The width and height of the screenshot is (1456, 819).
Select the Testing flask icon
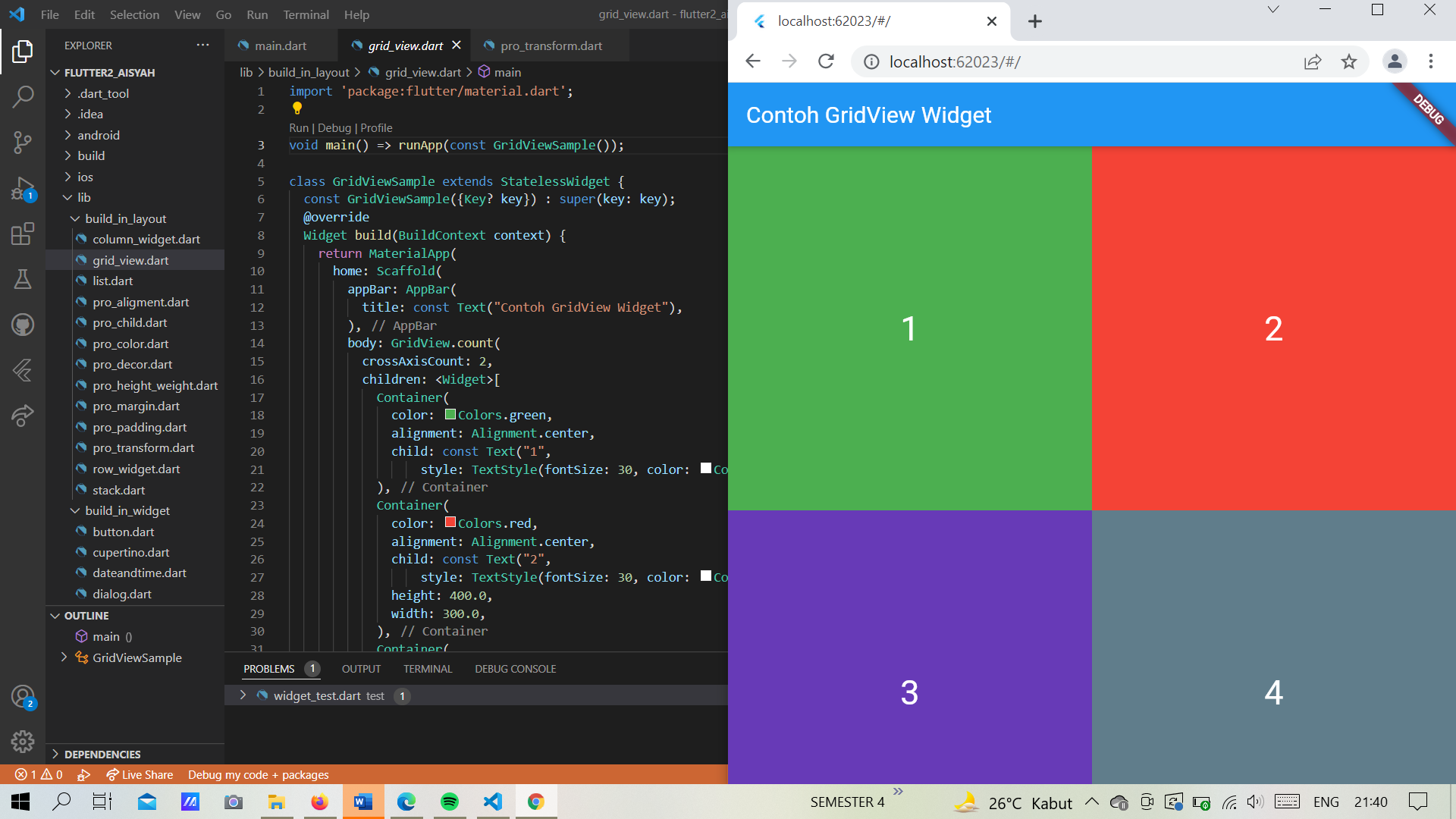(x=23, y=279)
